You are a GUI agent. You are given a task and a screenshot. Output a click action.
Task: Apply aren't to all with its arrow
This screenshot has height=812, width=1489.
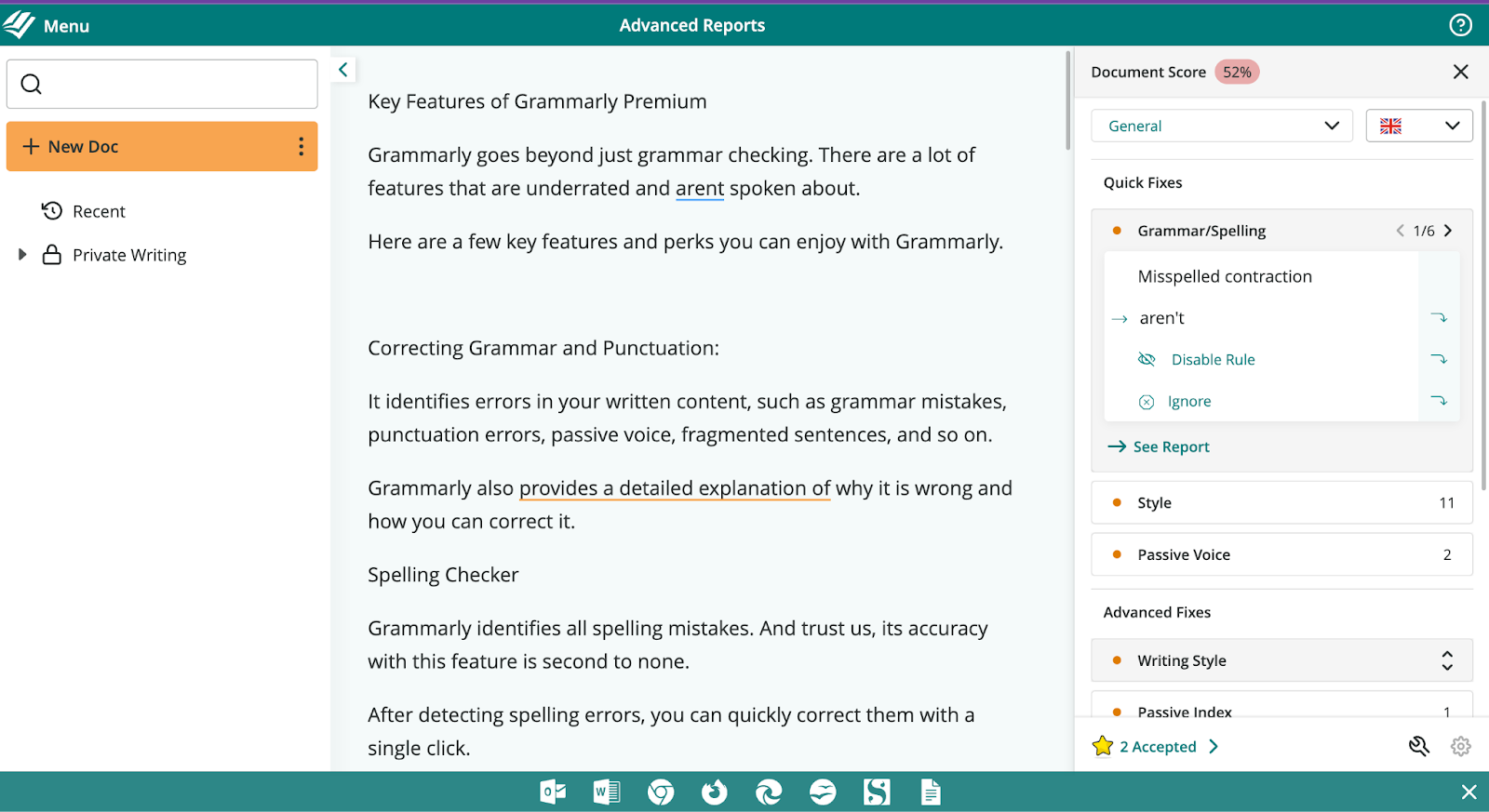tap(1439, 318)
